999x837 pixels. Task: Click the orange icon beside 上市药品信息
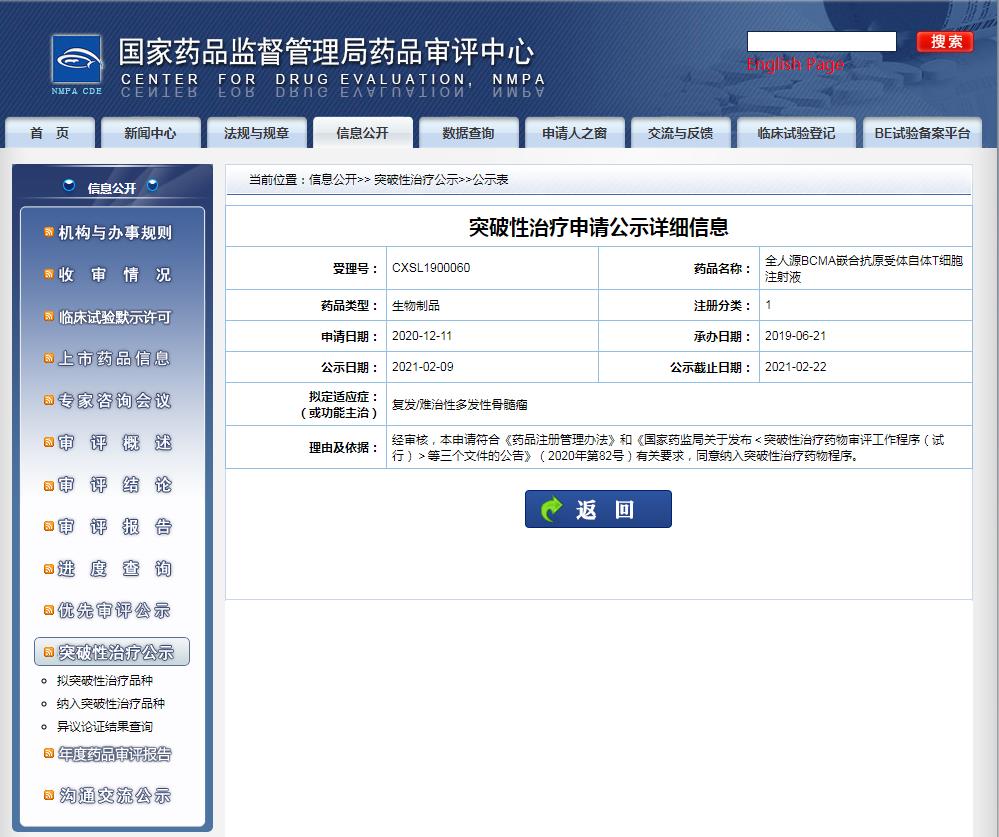[49, 358]
